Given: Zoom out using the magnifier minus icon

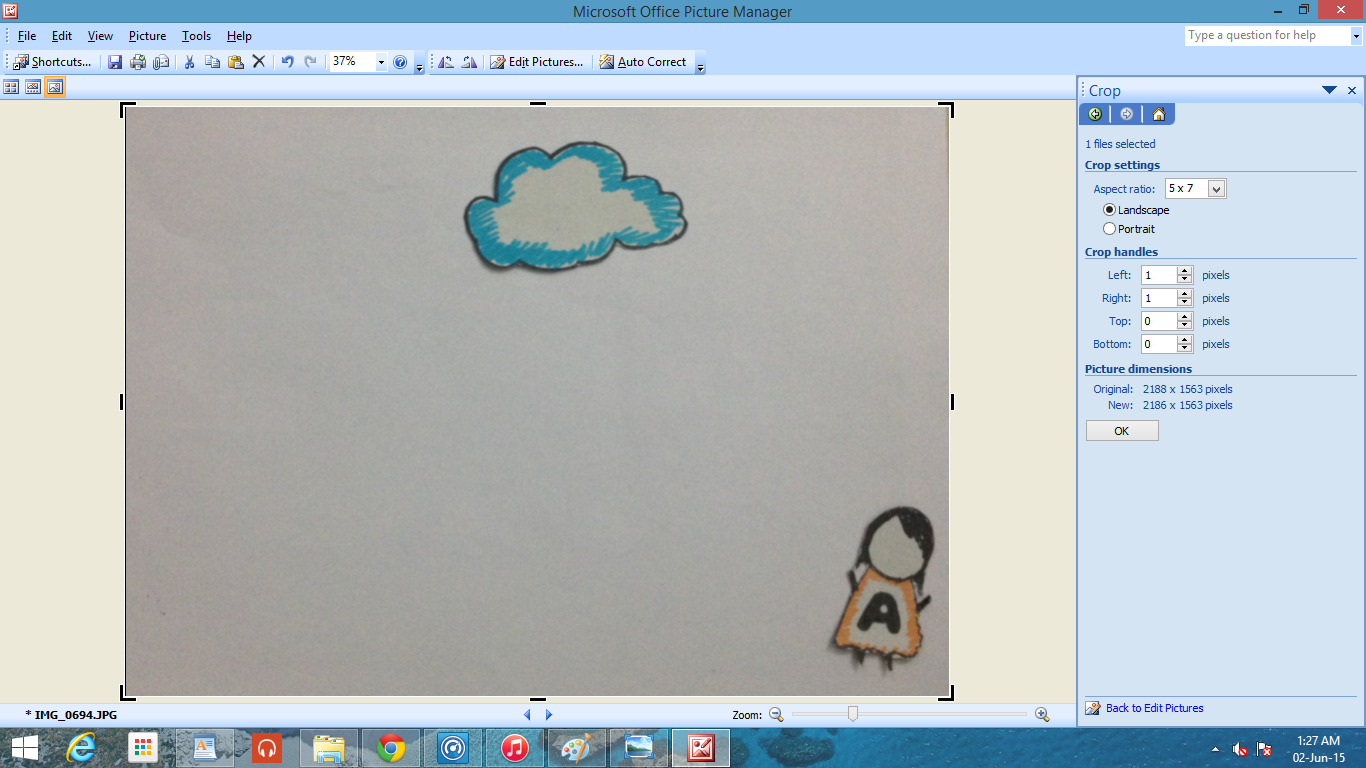Looking at the screenshot, I should 775,715.
